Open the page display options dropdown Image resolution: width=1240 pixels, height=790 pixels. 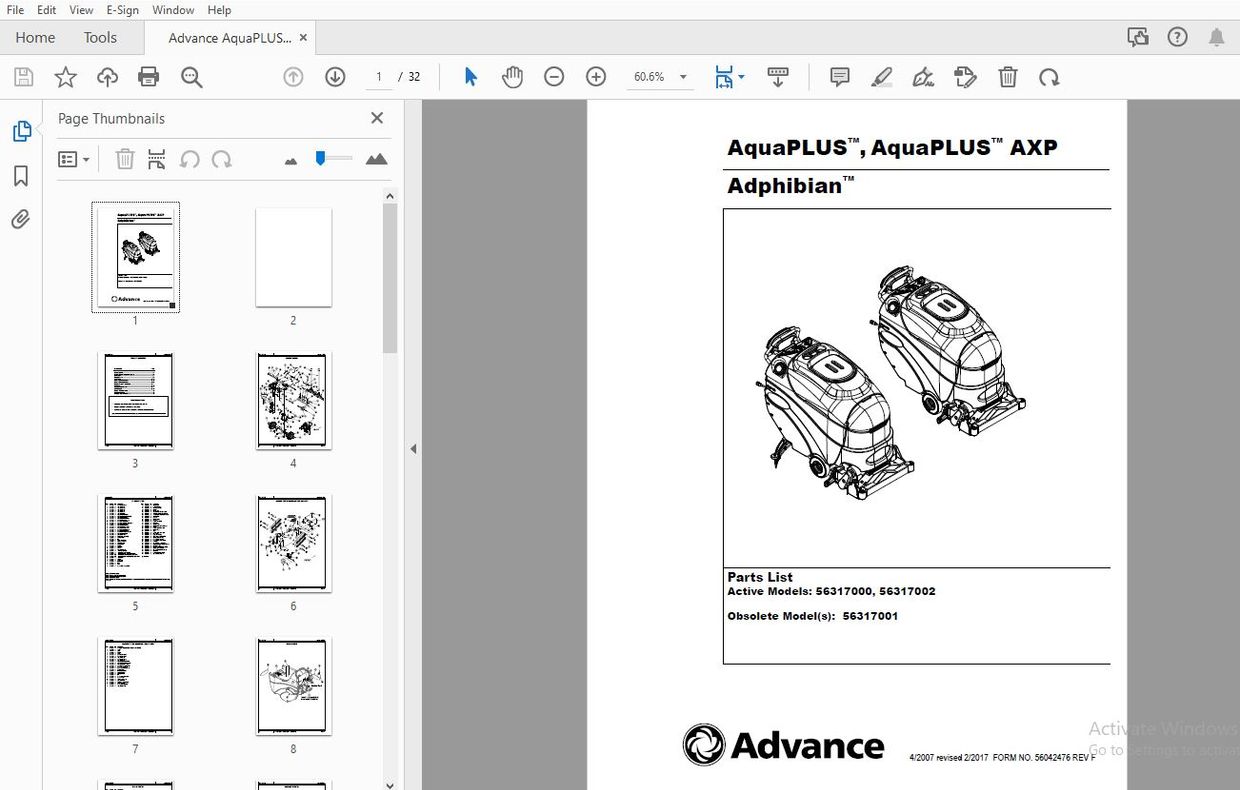[x=741, y=77]
